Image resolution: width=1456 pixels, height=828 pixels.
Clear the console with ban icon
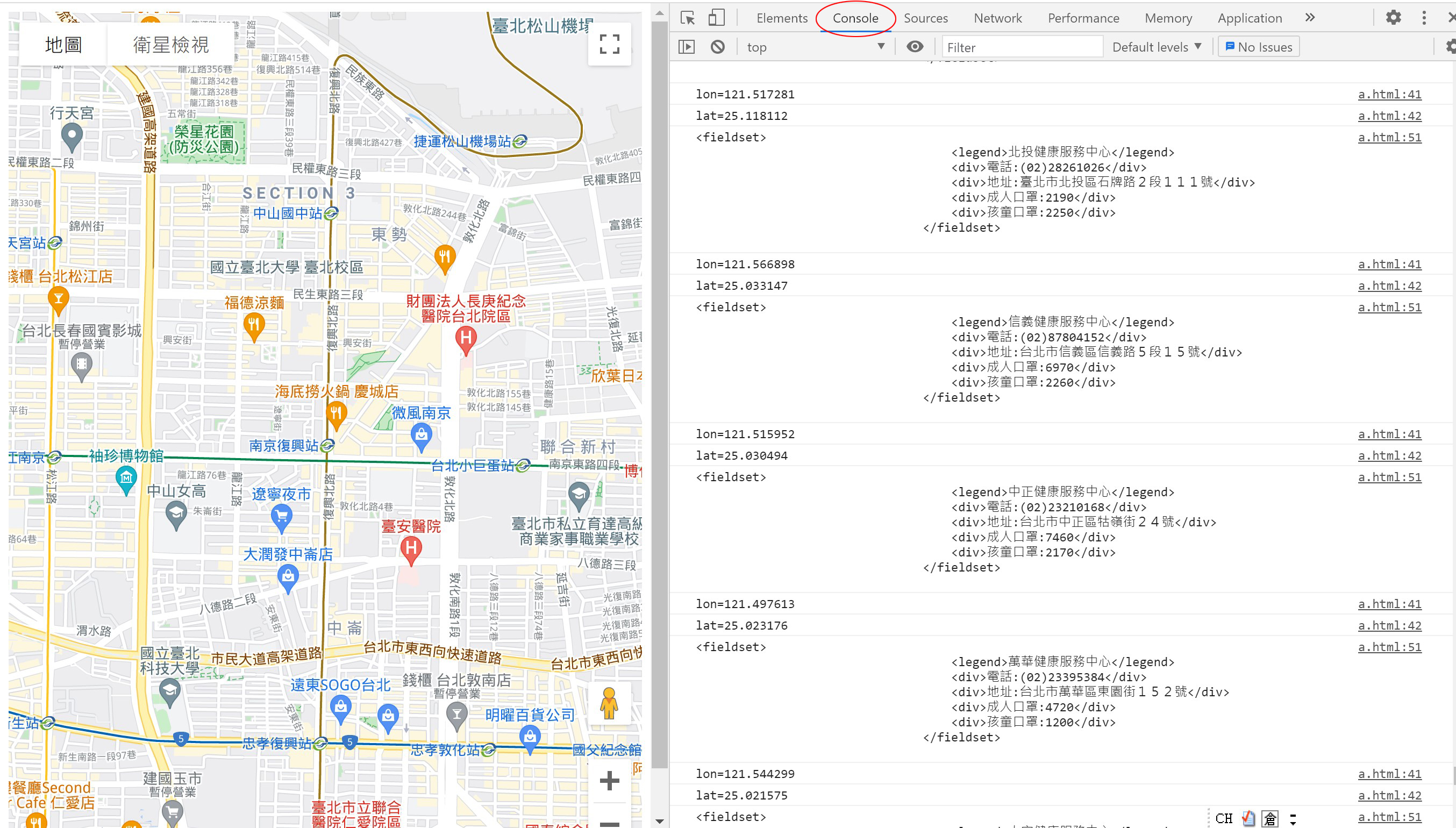click(x=717, y=47)
